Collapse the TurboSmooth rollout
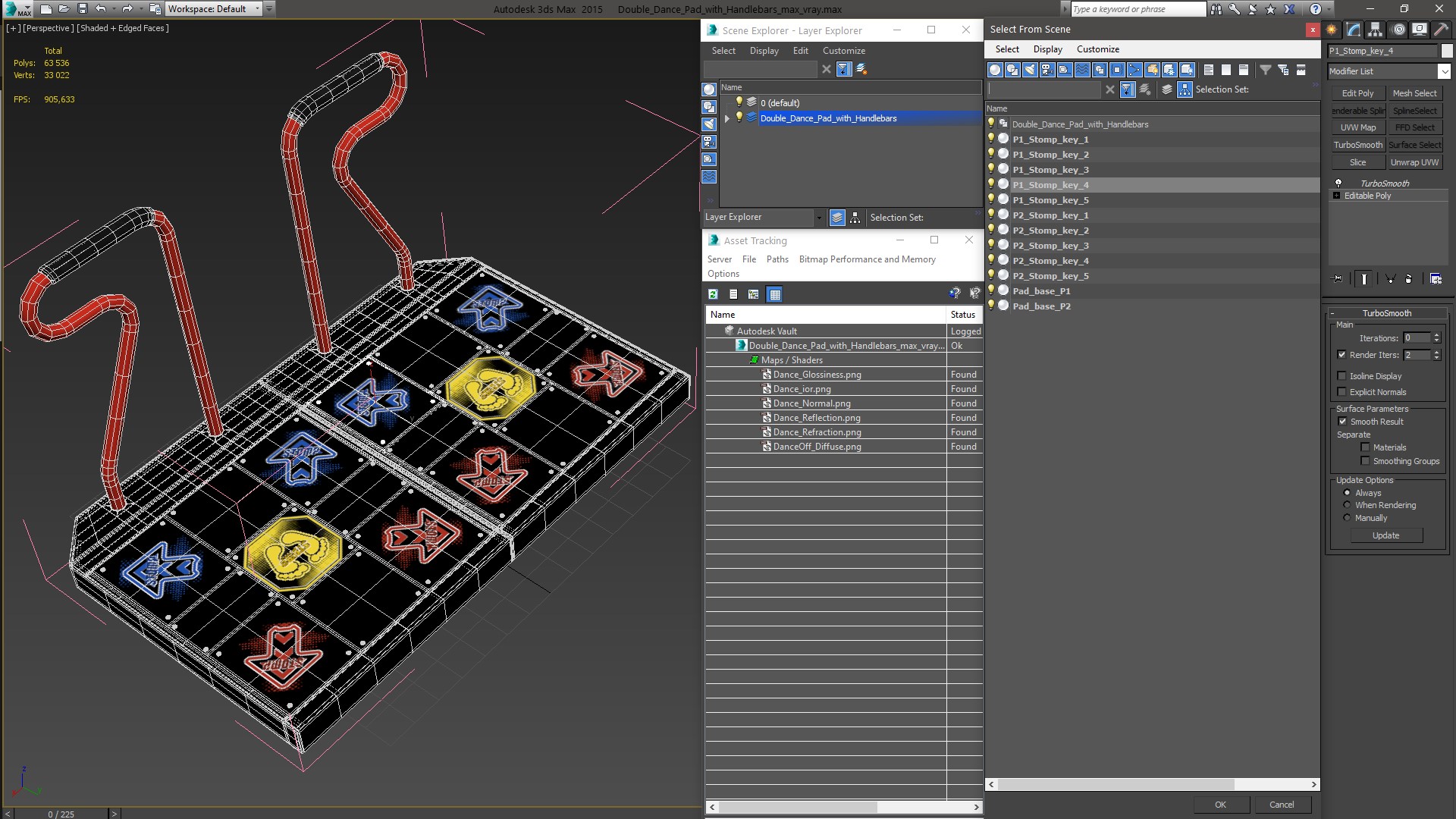Image resolution: width=1456 pixels, height=819 pixels. tap(1333, 313)
